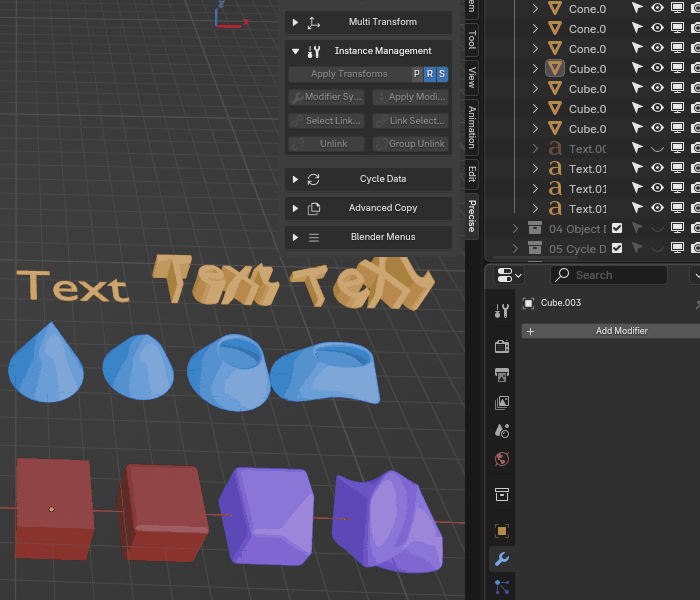This screenshot has height=600, width=700.
Task: Click the Multi Transform axes icon
Action: pos(313,22)
